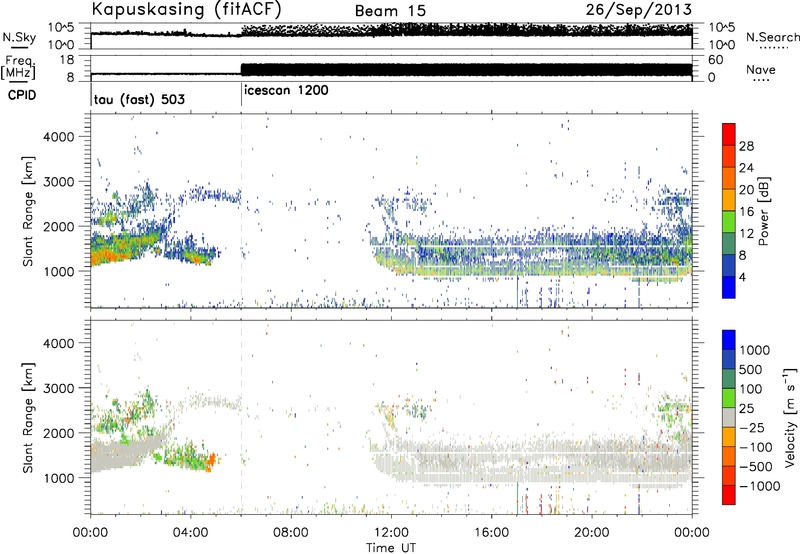The image size is (800, 554).
Task: Click the gray segment of the Velocity colorbar
Action: (x=729, y=418)
